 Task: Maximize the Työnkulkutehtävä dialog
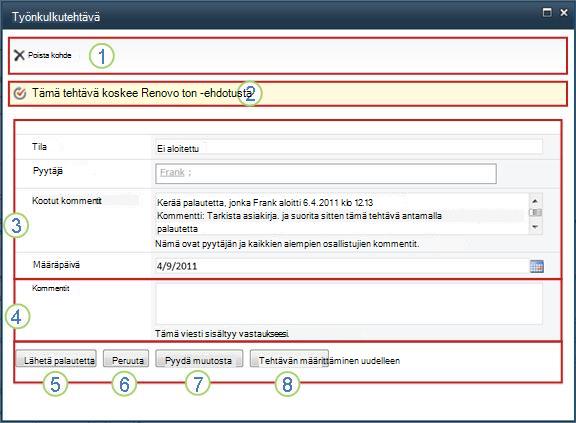pyautogui.click(x=547, y=12)
